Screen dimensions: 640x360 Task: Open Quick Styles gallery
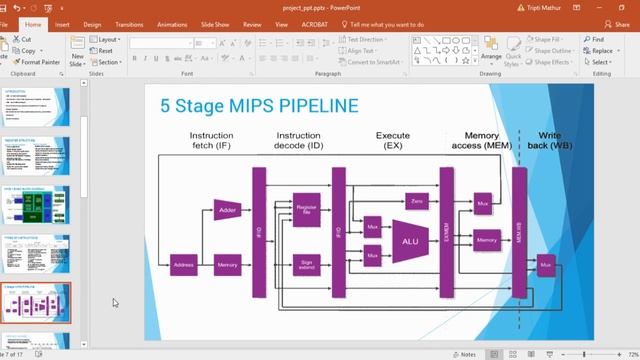click(x=513, y=51)
